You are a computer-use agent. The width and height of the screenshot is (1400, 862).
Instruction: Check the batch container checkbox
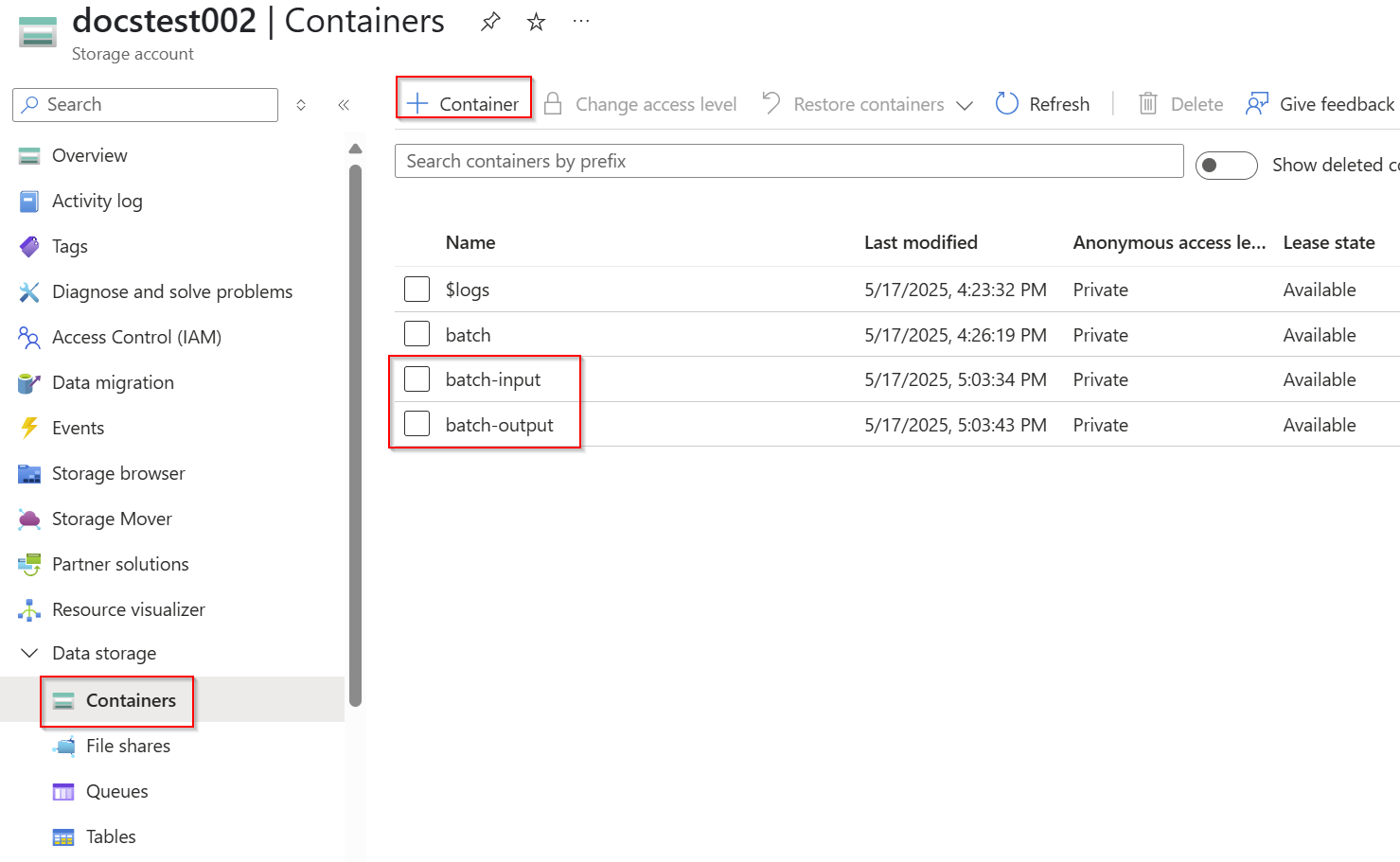417,334
